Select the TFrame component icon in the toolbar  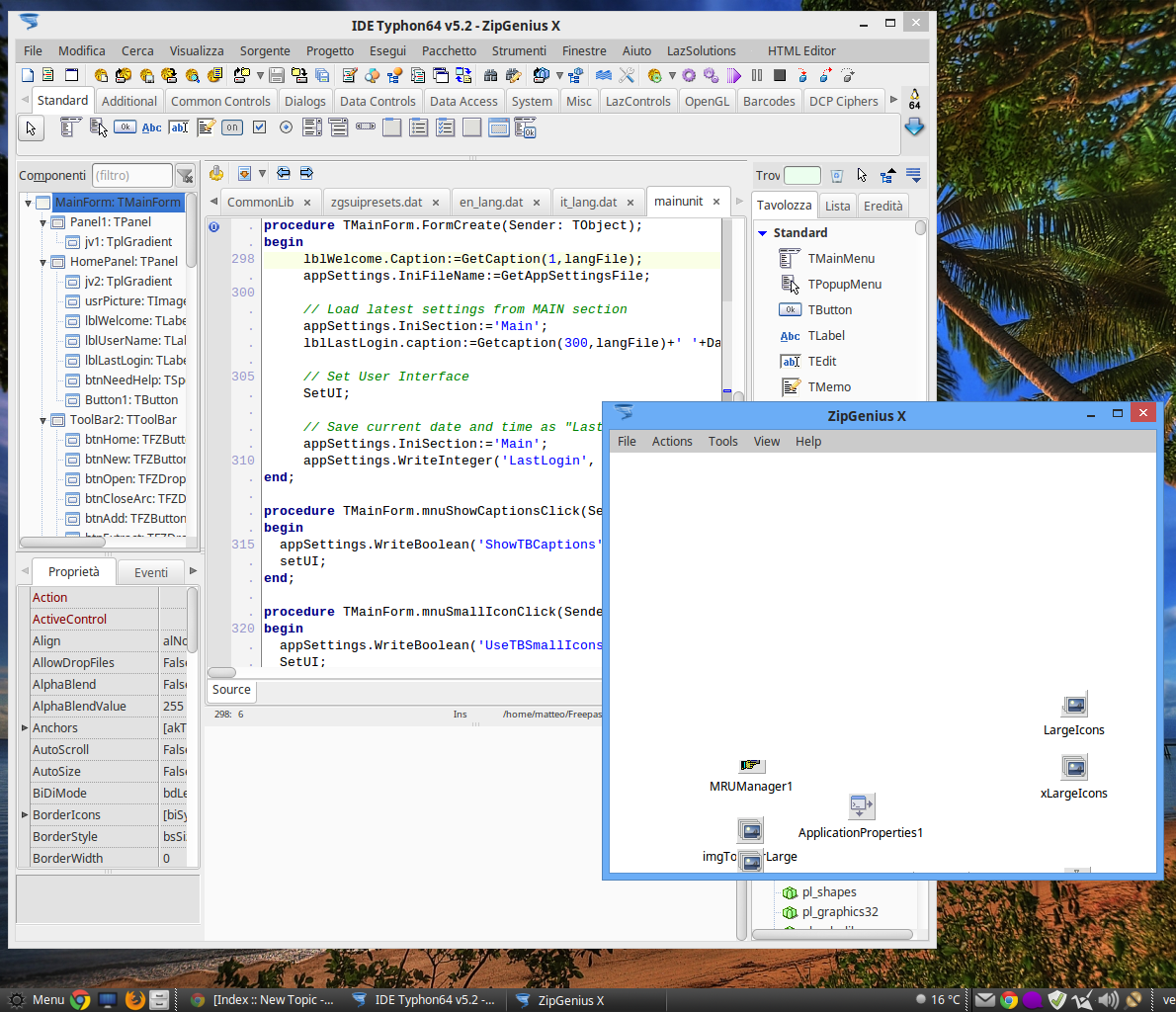coord(499,127)
